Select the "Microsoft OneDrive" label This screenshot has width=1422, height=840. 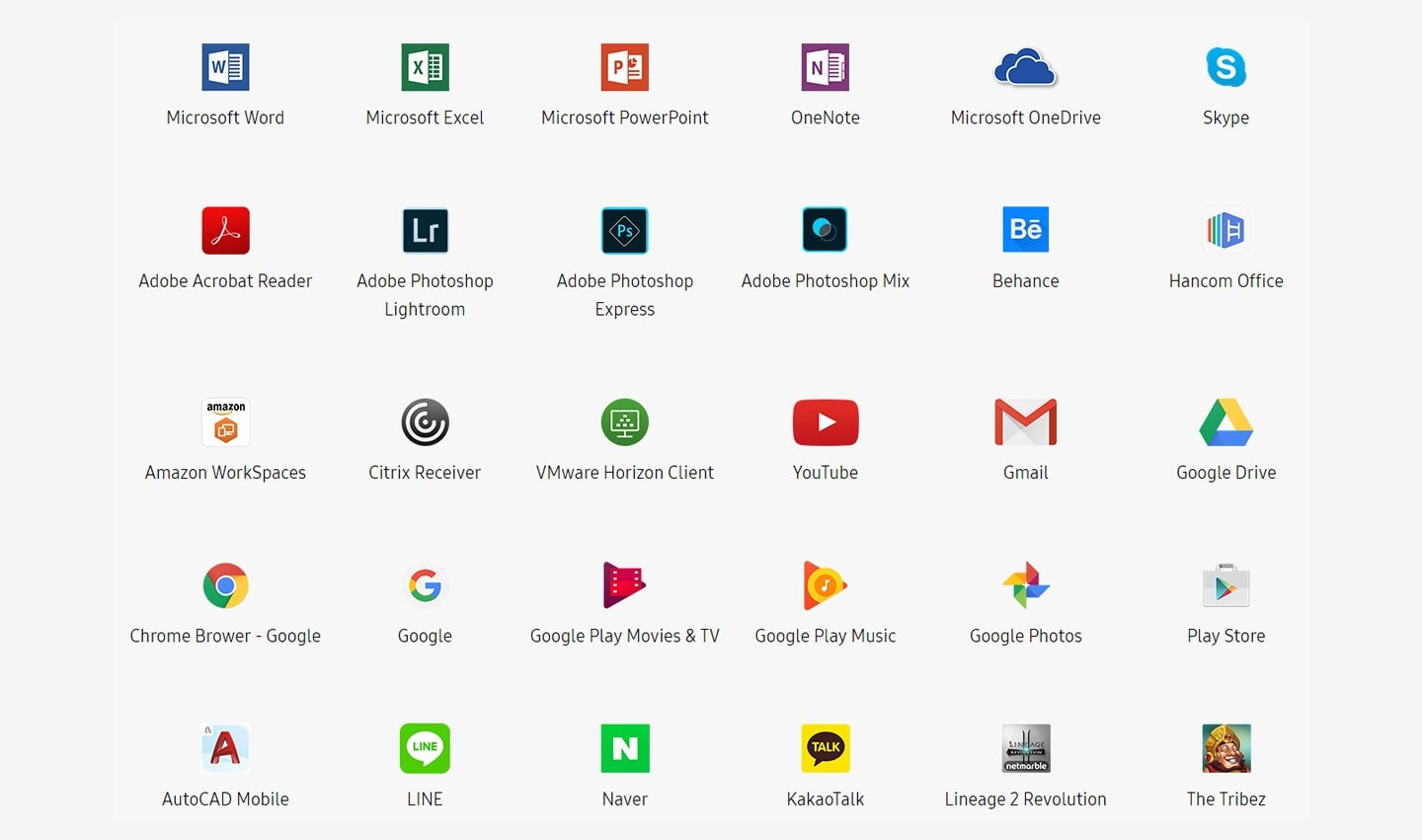(1025, 117)
